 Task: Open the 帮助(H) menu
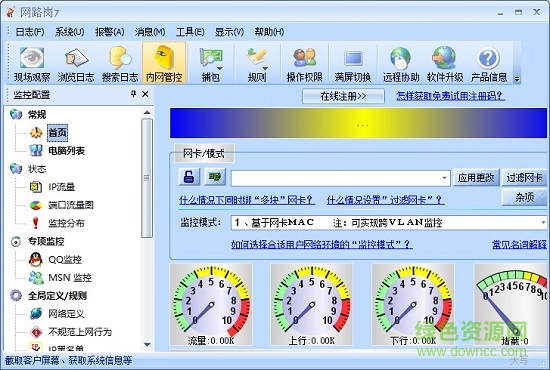269,32
